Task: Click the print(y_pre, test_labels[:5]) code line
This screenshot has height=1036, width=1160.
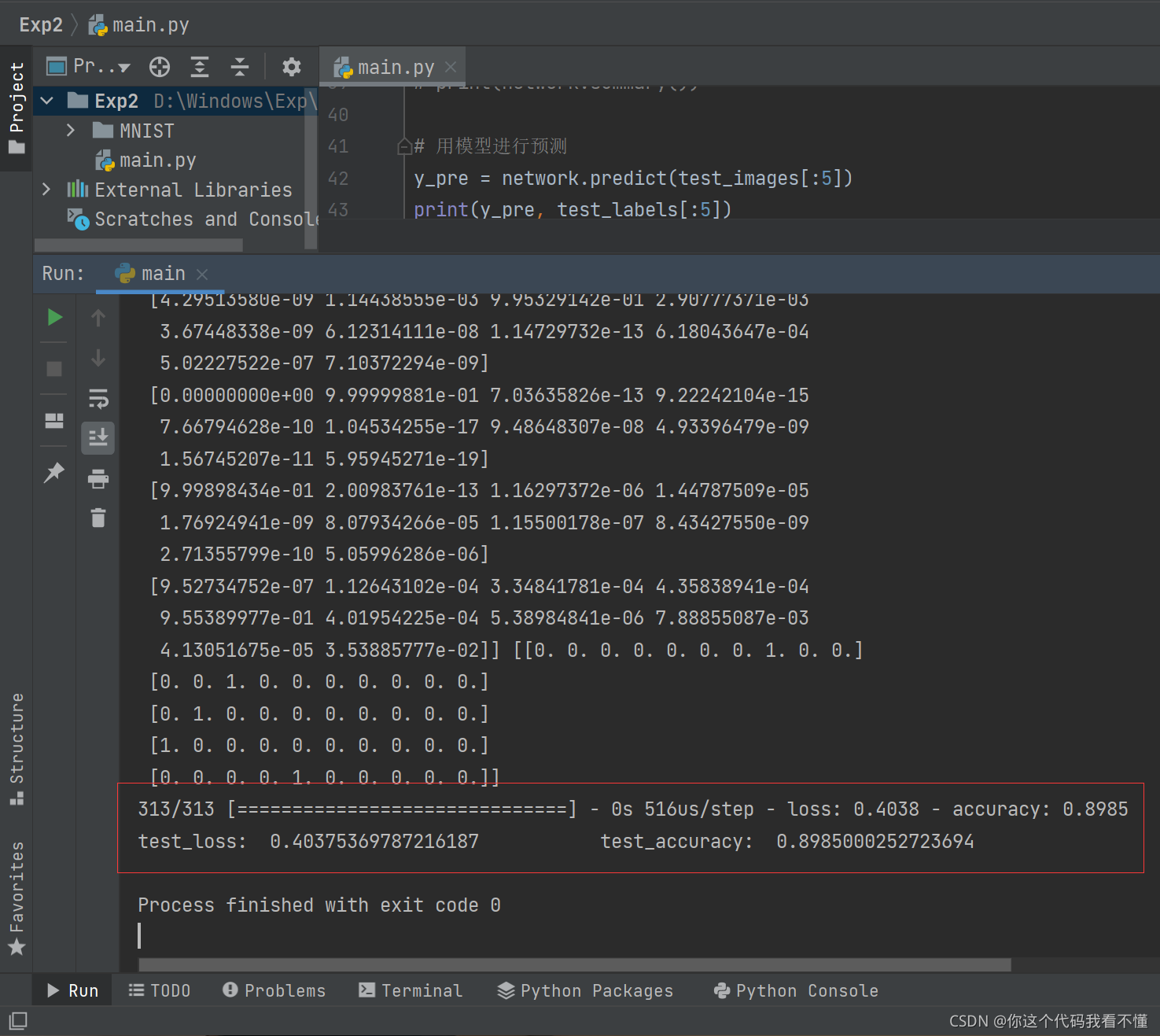Action: [573, 210]
